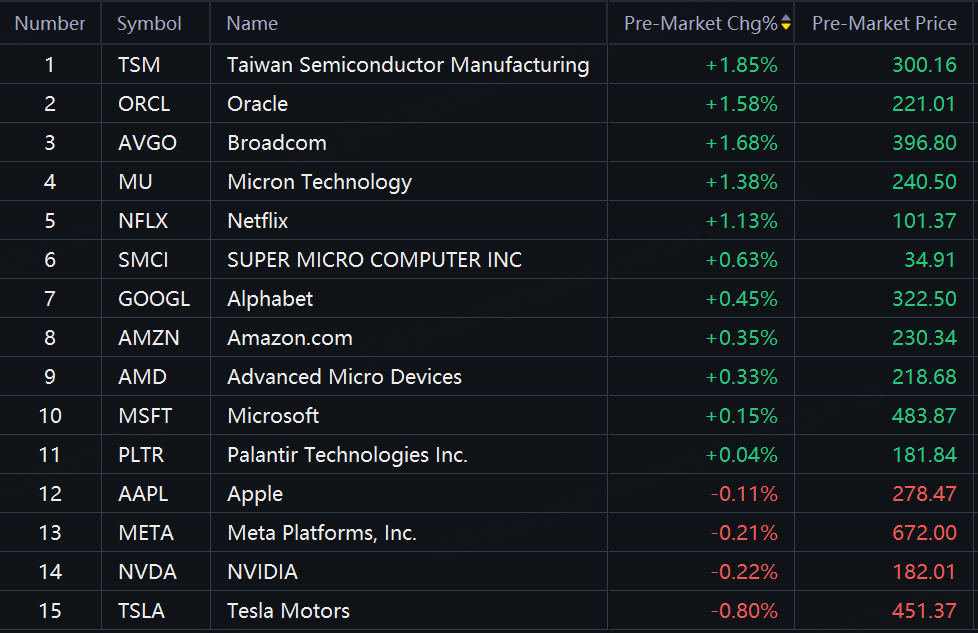Open the TSM ticker symbol
978x633 pixels.
139,65
